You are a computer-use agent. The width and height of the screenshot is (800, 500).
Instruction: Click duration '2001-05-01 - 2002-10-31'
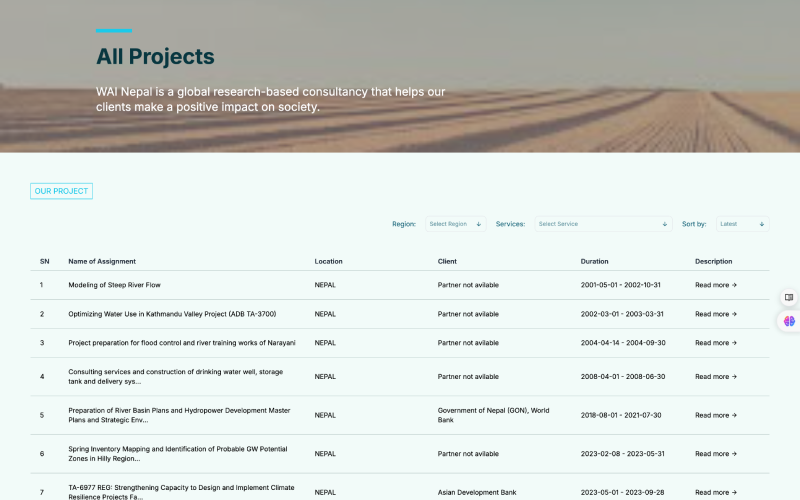620,285
